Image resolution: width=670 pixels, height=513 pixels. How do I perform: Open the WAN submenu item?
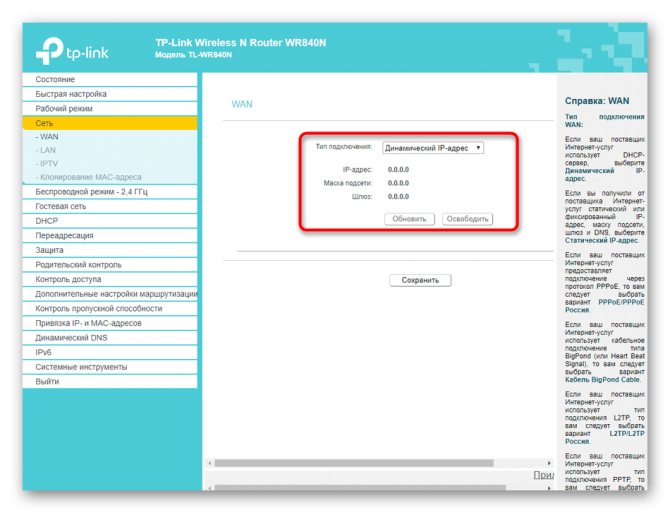pyautogui.click(x=47, y=137)
